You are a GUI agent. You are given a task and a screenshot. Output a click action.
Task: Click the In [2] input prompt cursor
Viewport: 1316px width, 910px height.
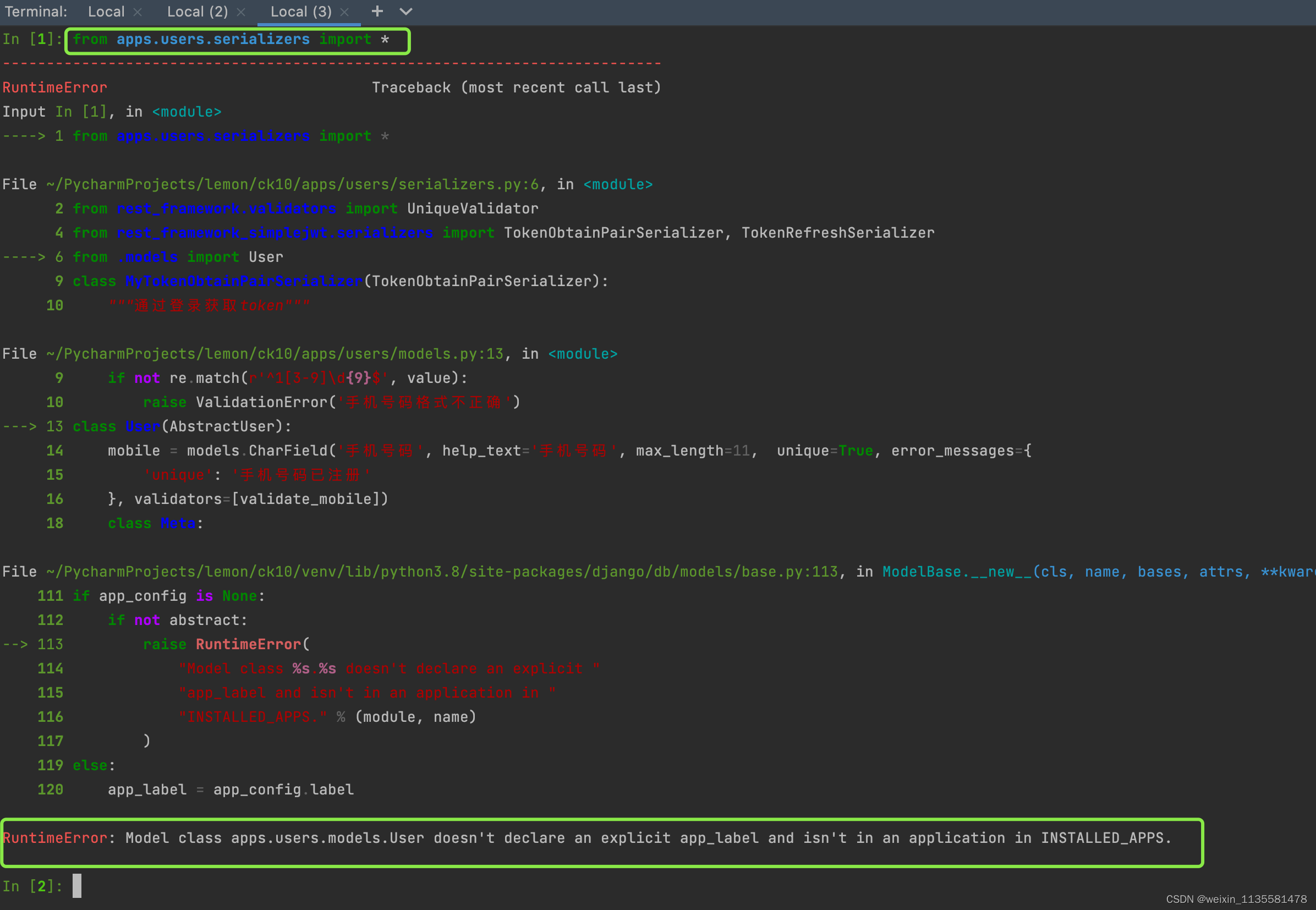coord(77,885)
